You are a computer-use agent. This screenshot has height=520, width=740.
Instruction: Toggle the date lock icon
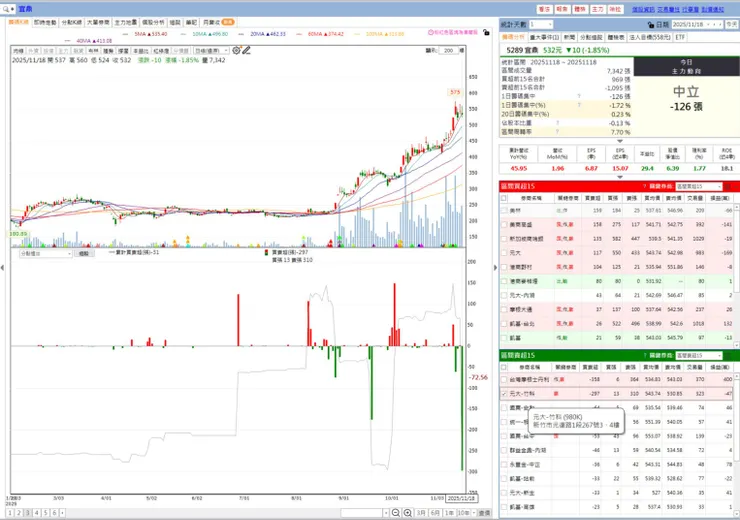pos(651,25)
